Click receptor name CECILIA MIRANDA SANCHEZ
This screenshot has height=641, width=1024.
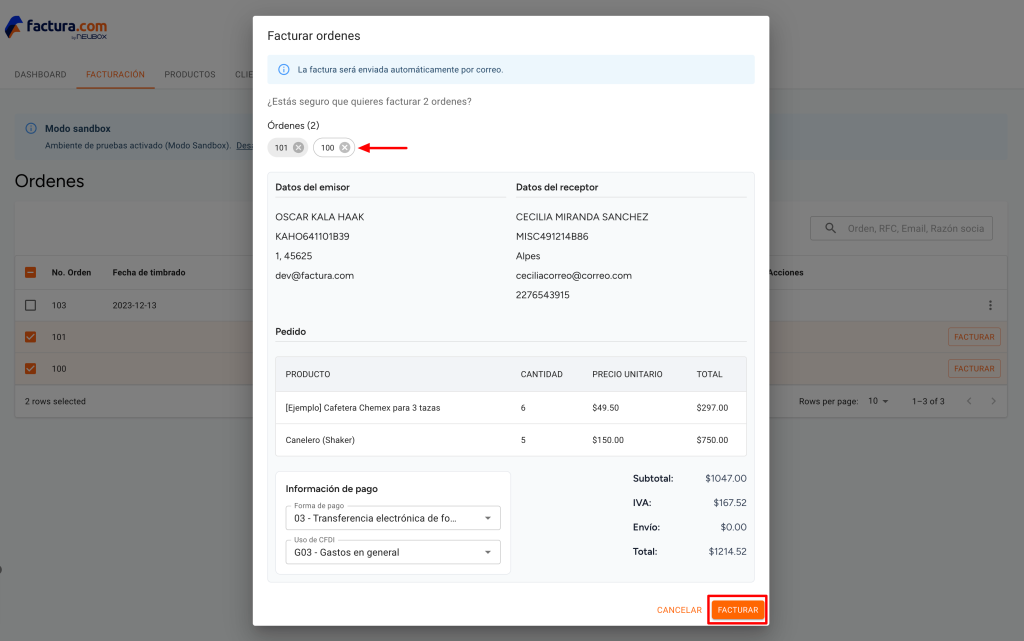[x=582, y=217]
